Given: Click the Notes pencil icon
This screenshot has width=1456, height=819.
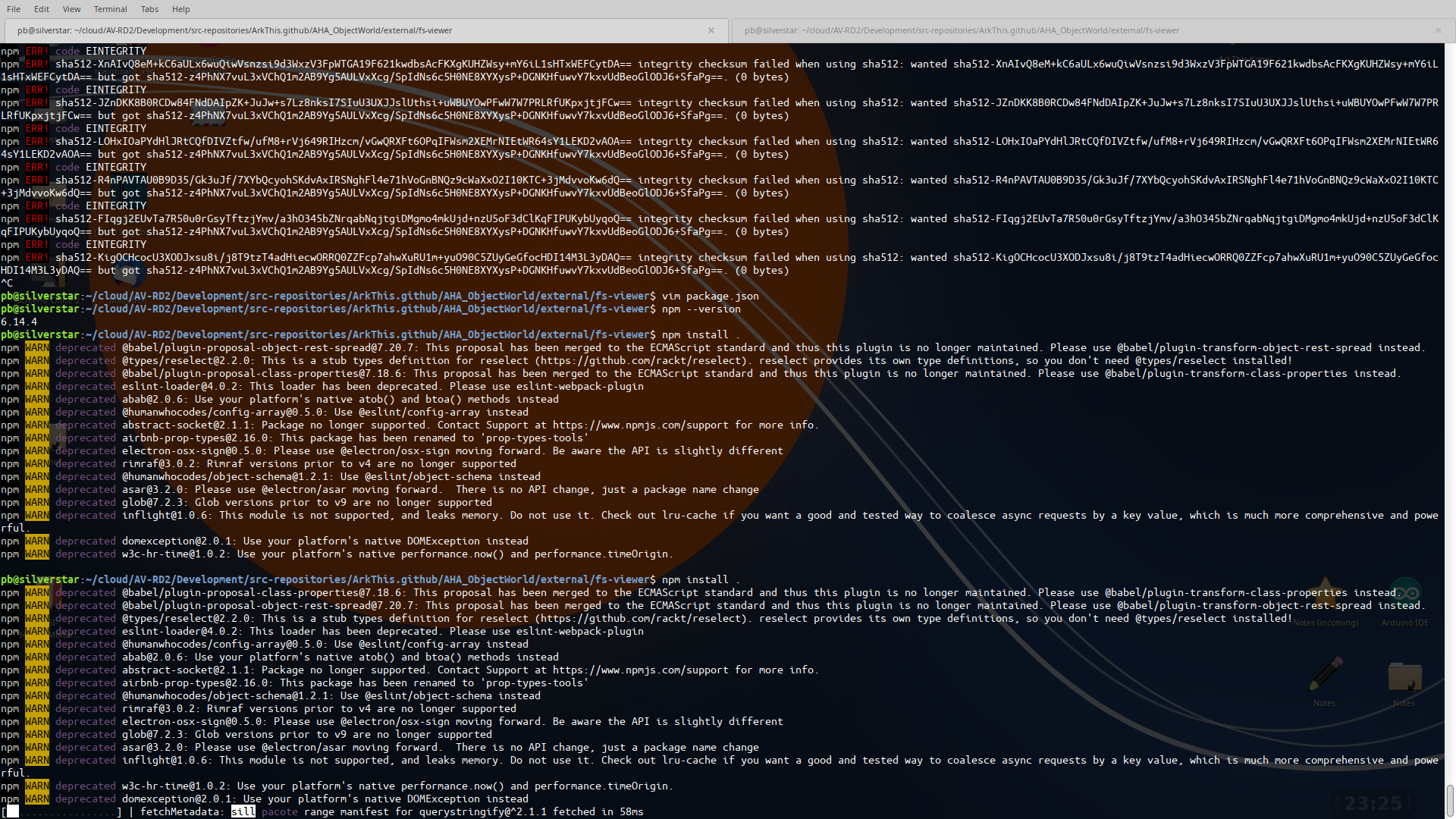Looking at the screenshot, I should (x=1325, y=675).
